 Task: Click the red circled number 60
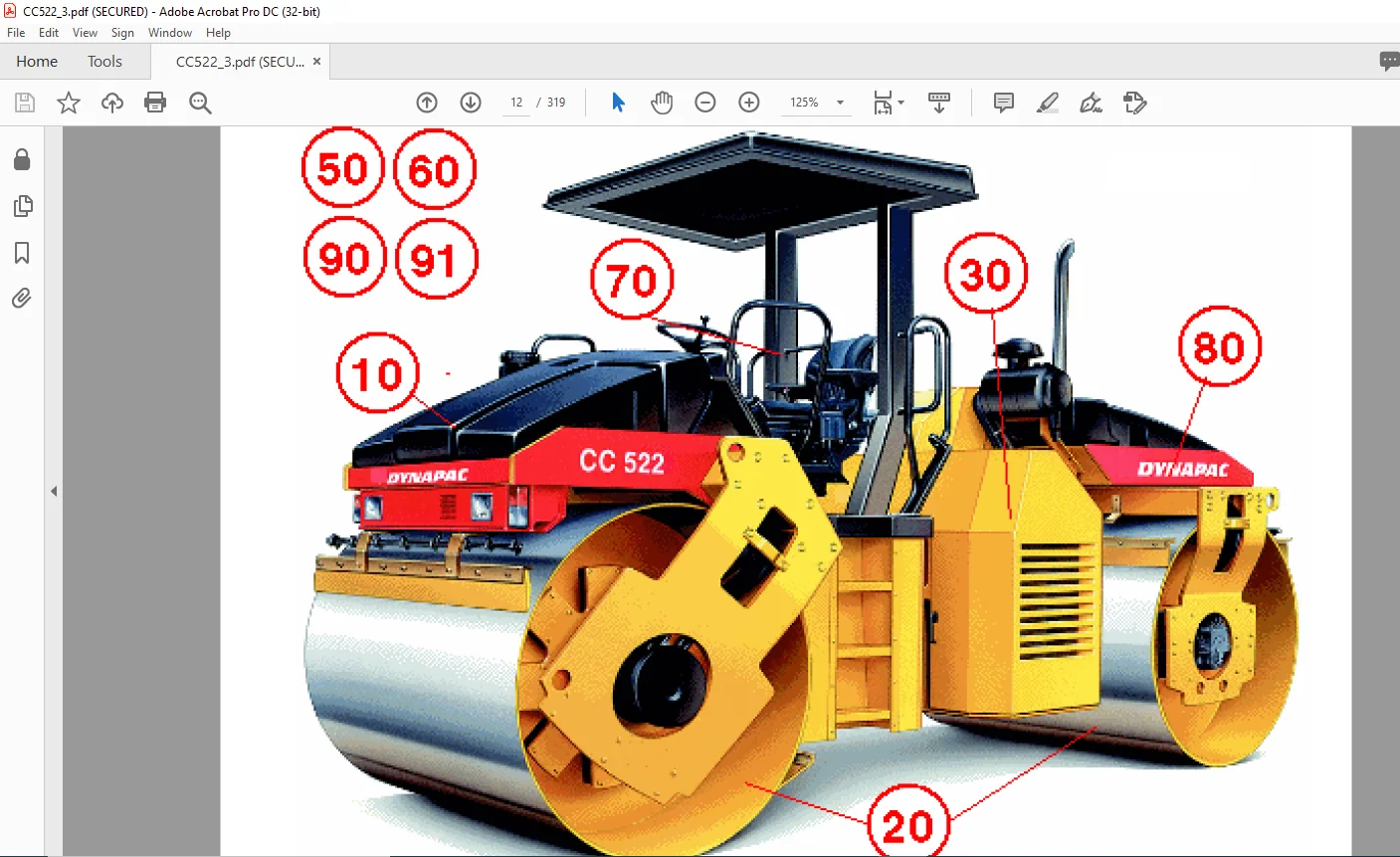[435, 170]
